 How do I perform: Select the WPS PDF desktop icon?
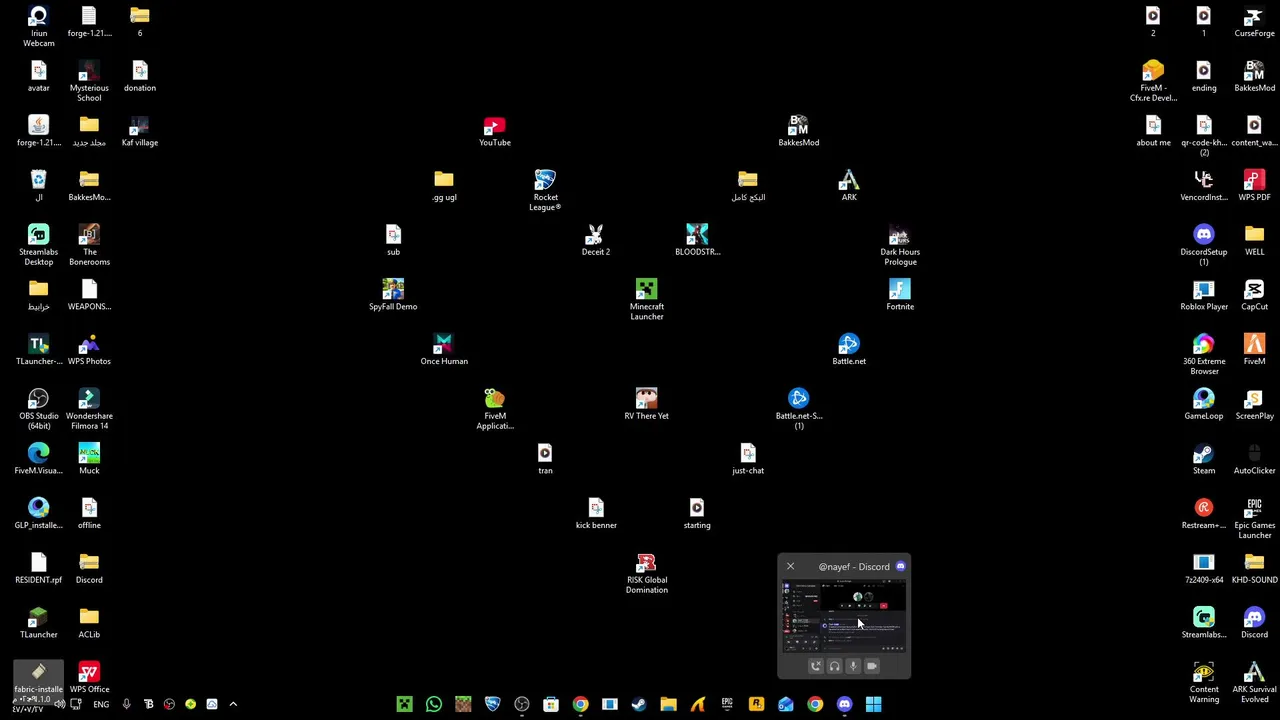click(1254, 186)
